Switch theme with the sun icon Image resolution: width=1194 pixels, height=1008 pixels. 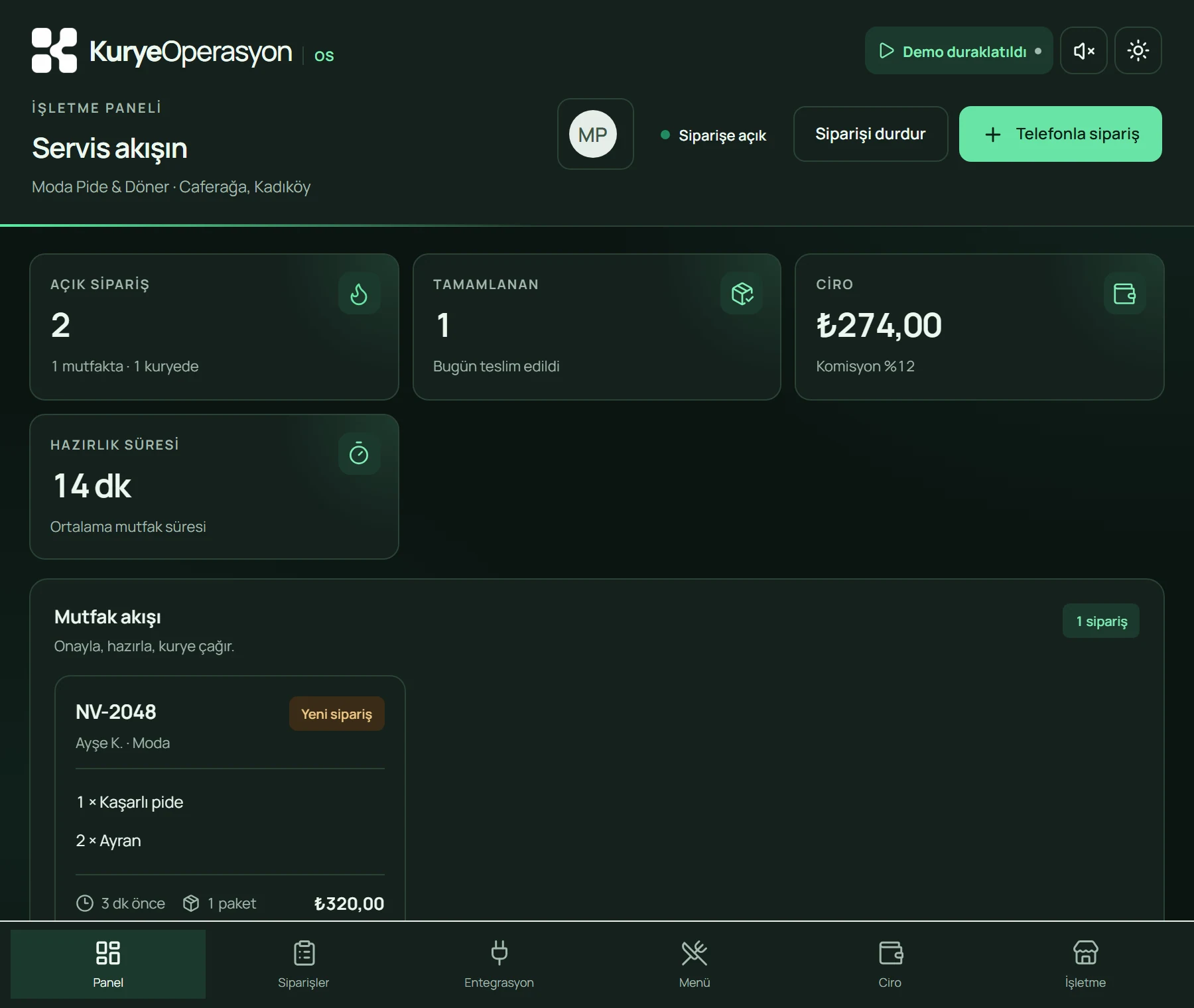tap(1138, 50)
